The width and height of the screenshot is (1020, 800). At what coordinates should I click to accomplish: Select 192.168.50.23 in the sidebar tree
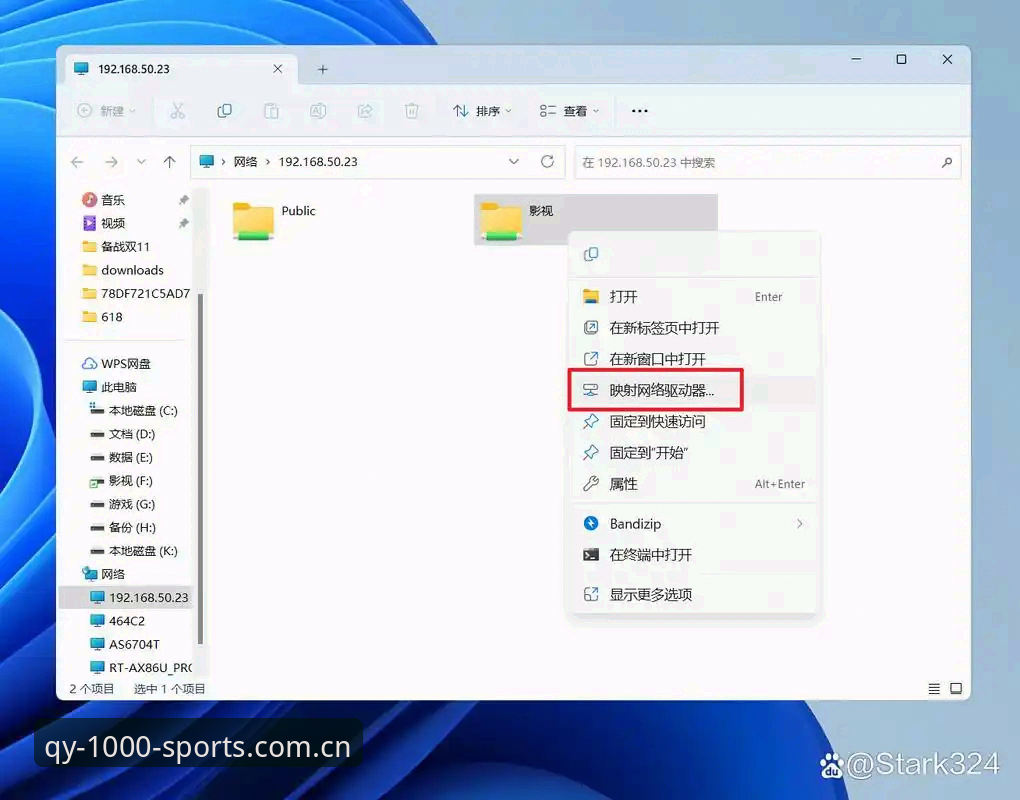point(126,597)
